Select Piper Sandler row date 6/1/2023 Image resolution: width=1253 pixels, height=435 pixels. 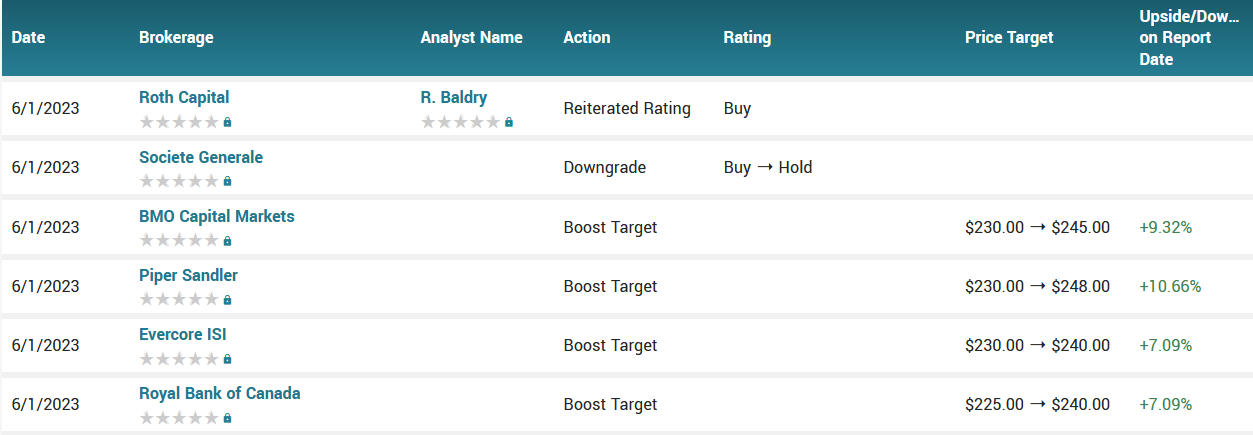click(x=46, y=286)
